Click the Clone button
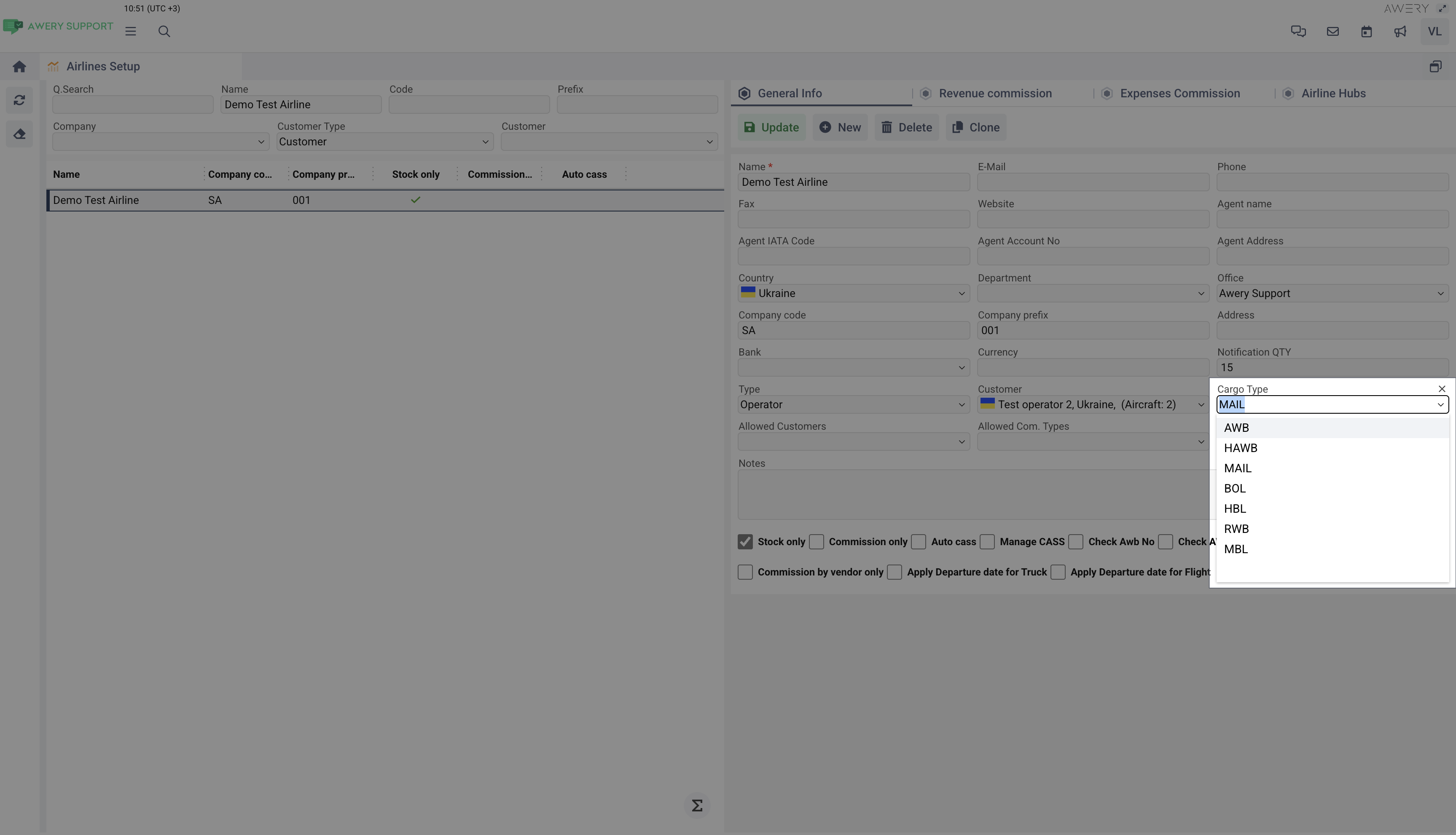Screen dimensions: 1456x835 (976, 127)
